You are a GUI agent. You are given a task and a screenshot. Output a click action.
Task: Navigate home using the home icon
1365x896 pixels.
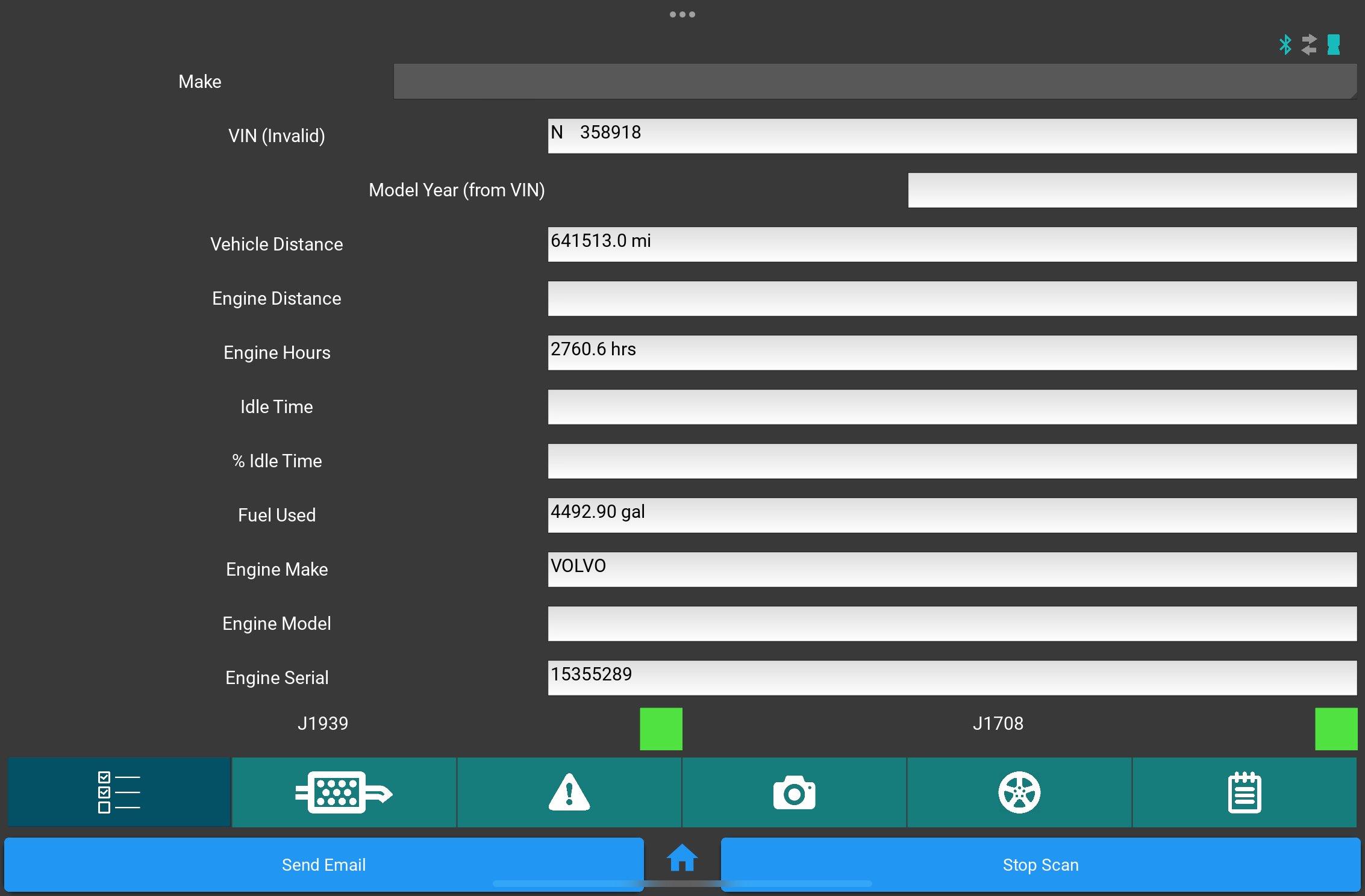pyautogui.click(x=682, y=858)
